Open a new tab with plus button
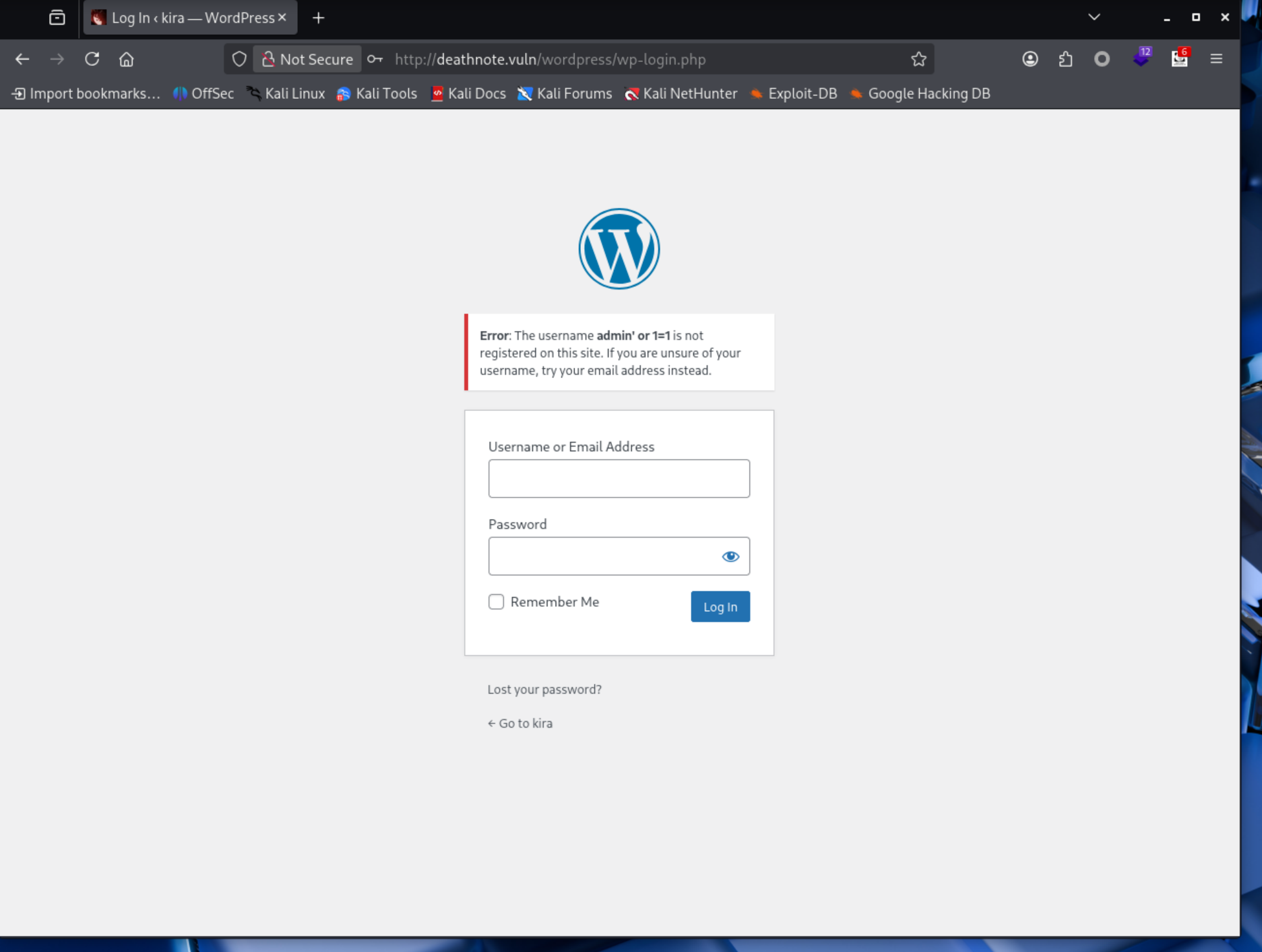1262x952 pixels. click(318, 17)
